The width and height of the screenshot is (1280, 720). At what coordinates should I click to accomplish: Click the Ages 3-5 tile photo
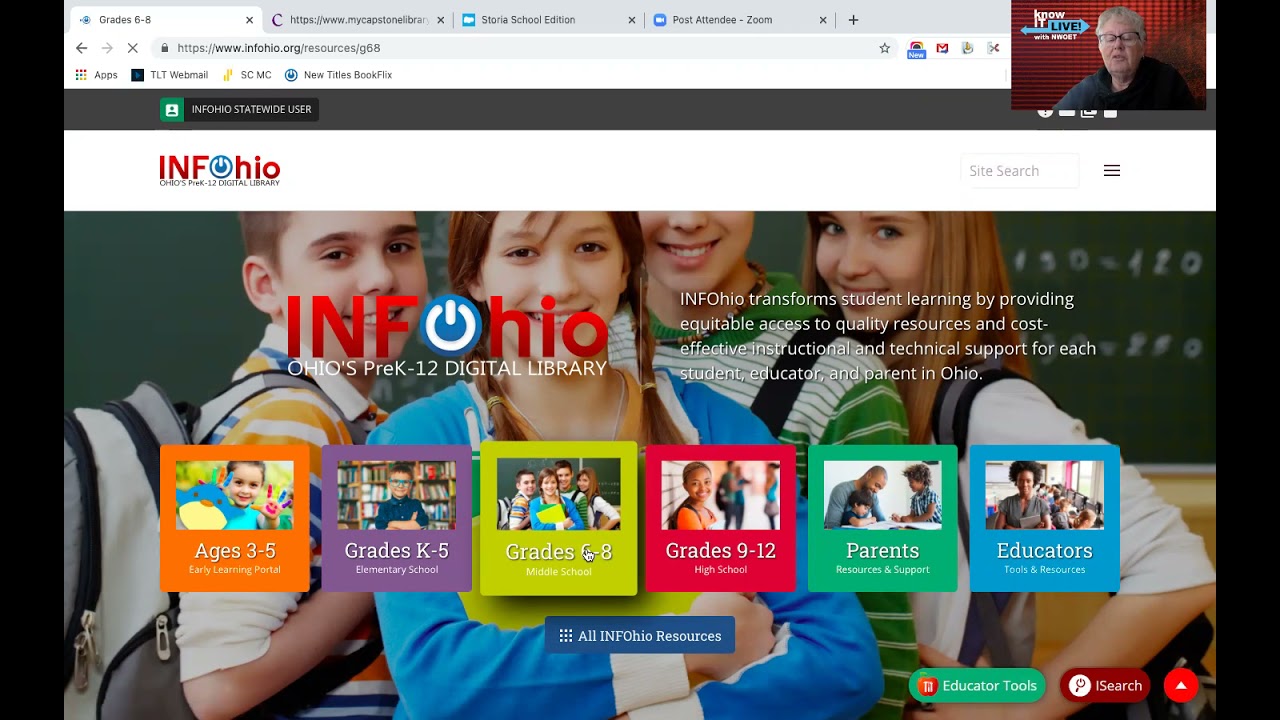[x=235, y=495]
